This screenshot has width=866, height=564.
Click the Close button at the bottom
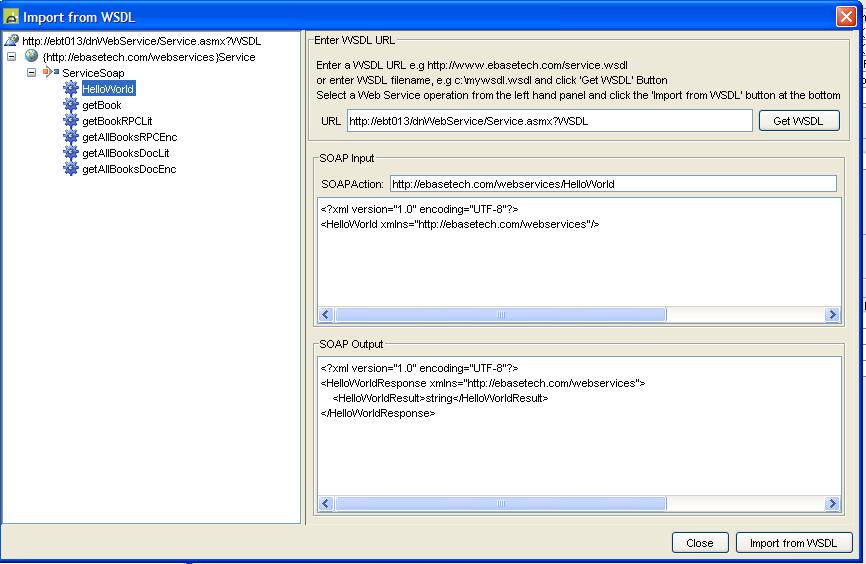699,543
